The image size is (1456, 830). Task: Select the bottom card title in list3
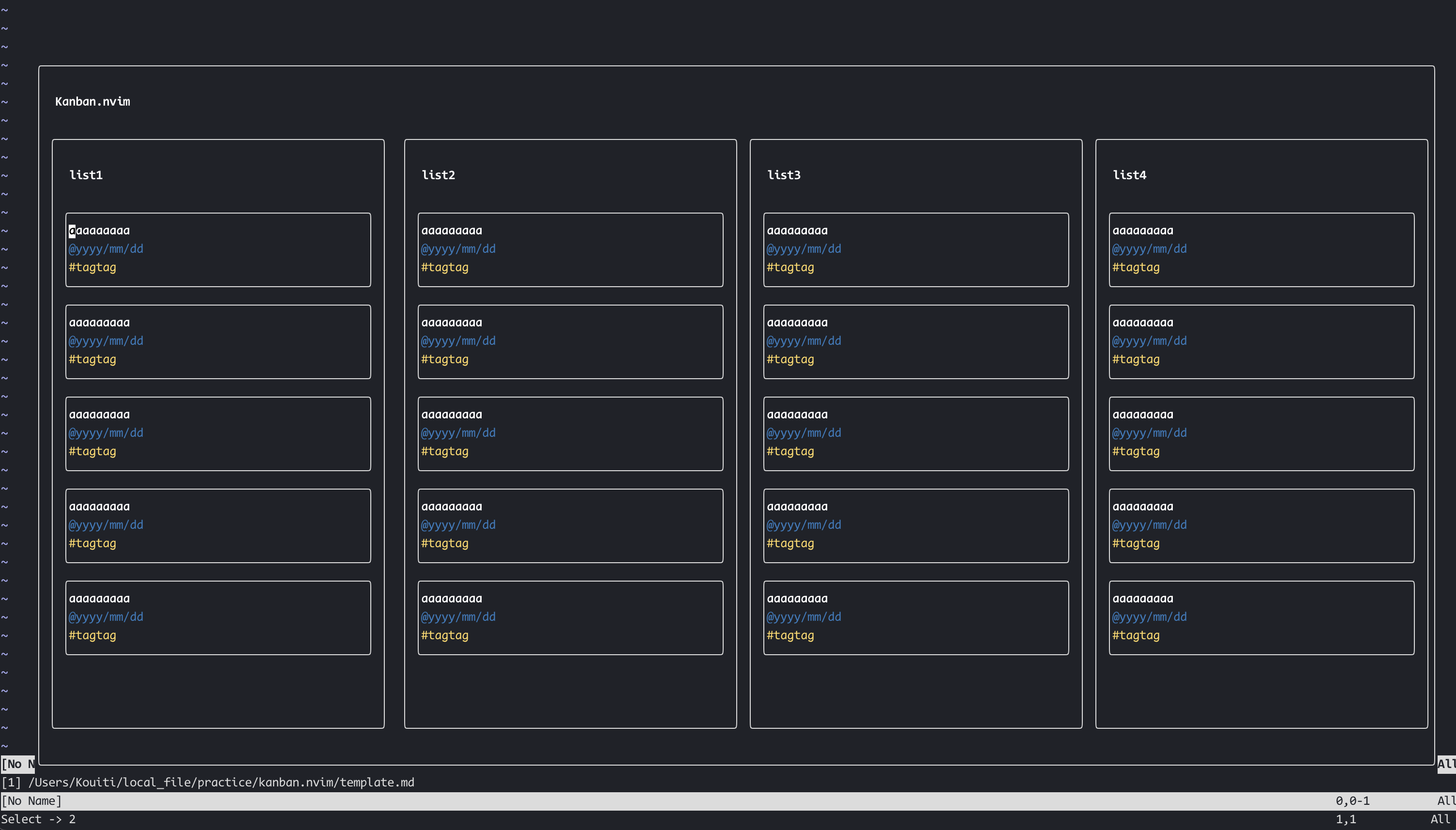pos(798,599)
